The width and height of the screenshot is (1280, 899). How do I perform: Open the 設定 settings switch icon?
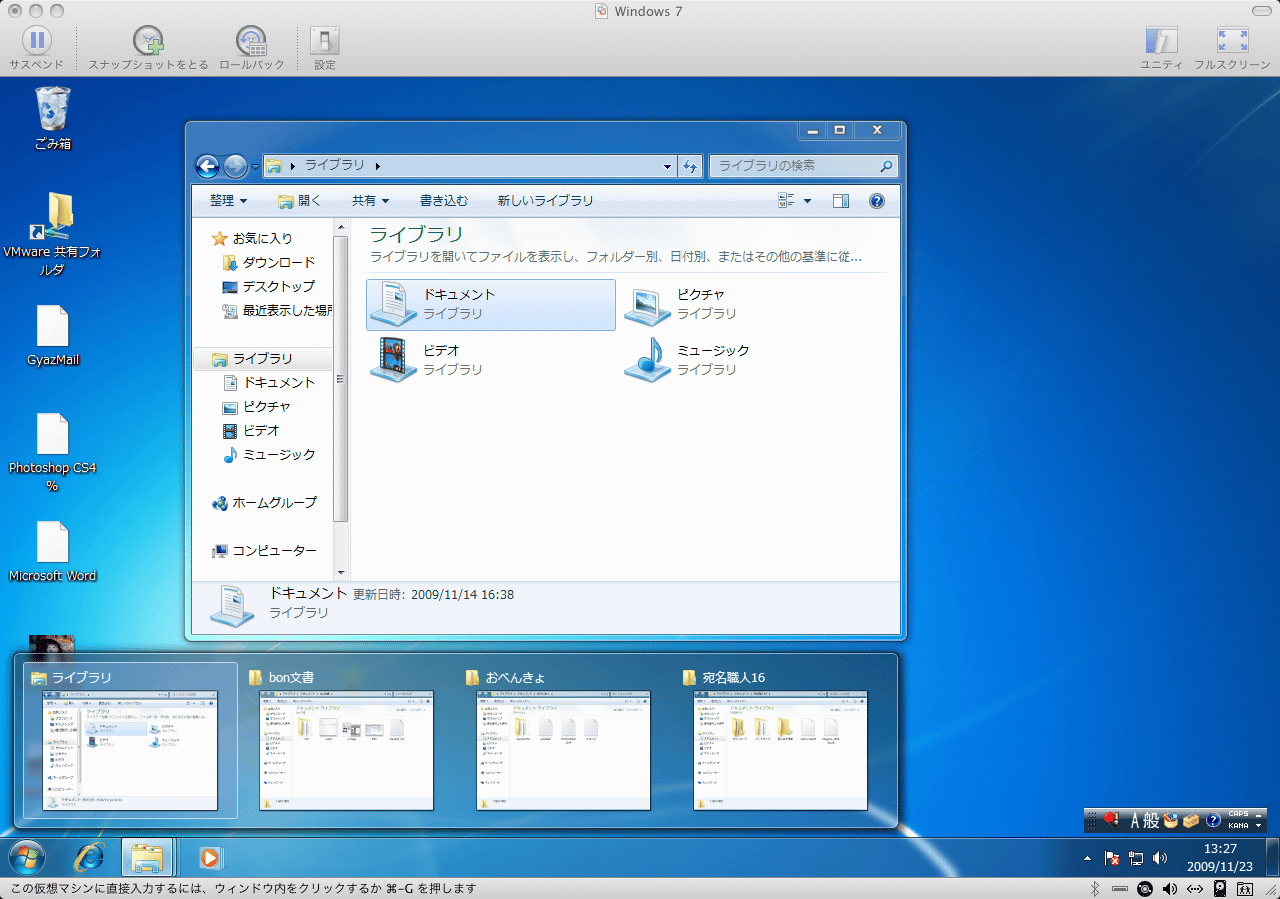[x=325, y=41]
